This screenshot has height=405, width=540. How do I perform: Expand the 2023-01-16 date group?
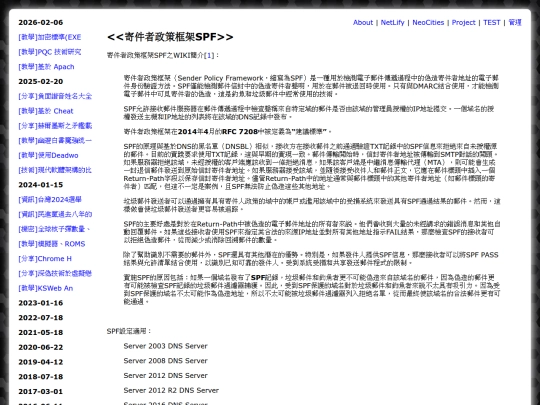(41, 303)
